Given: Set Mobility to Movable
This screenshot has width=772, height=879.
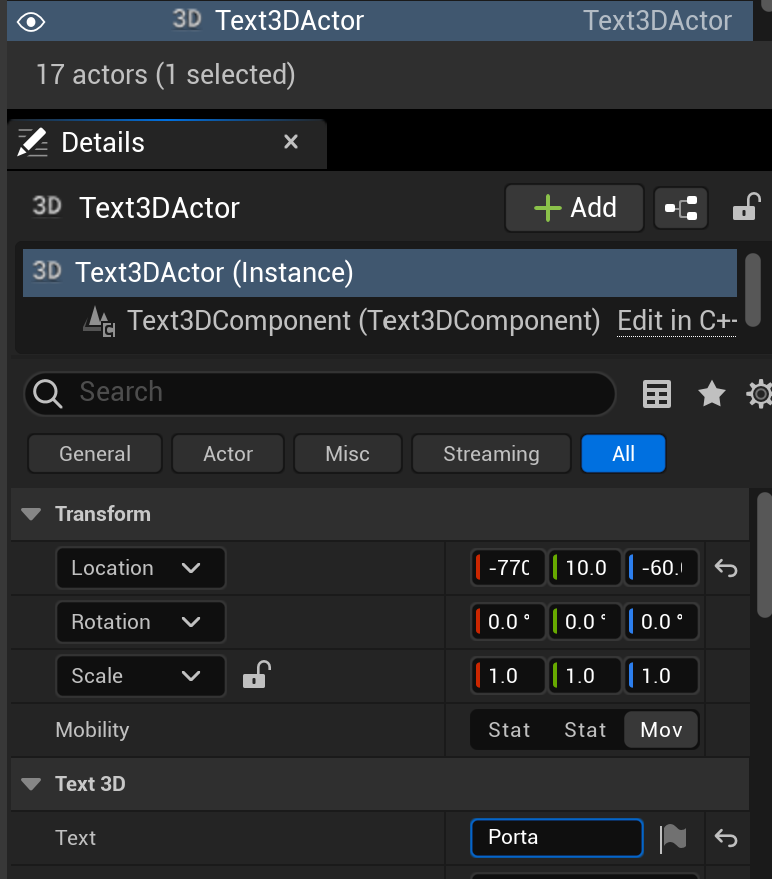Looking at the screenshot, I should 661,730.
